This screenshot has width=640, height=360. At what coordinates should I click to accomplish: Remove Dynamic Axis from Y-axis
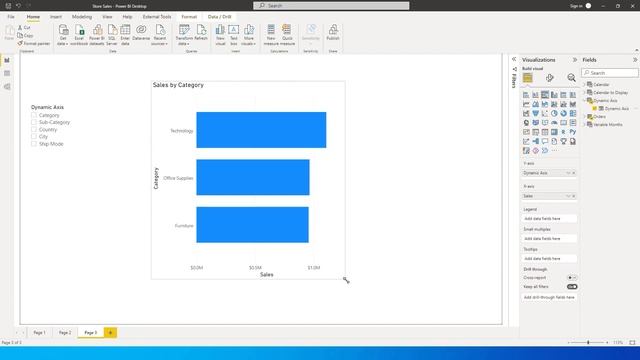[573, 173]
